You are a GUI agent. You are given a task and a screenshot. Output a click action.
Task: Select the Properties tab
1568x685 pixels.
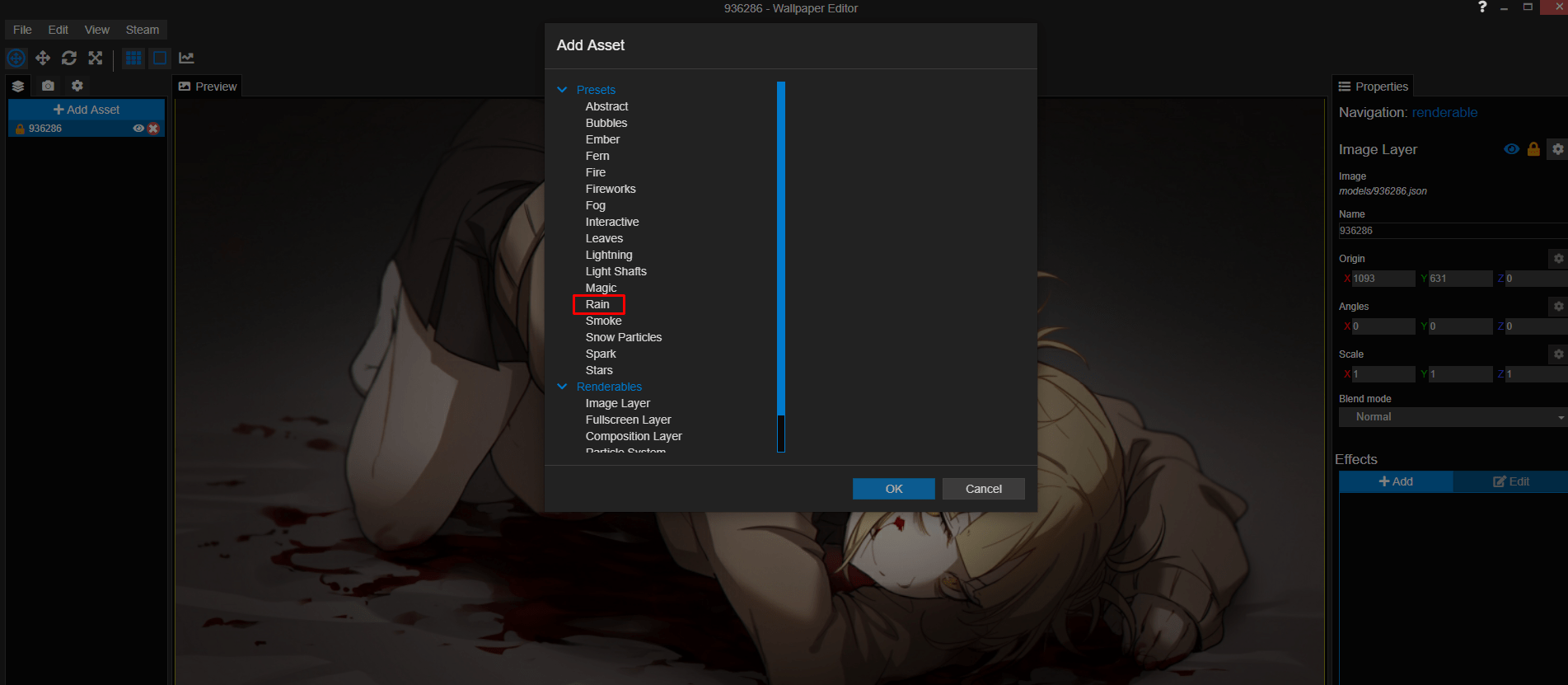[x=1373, y=87]
